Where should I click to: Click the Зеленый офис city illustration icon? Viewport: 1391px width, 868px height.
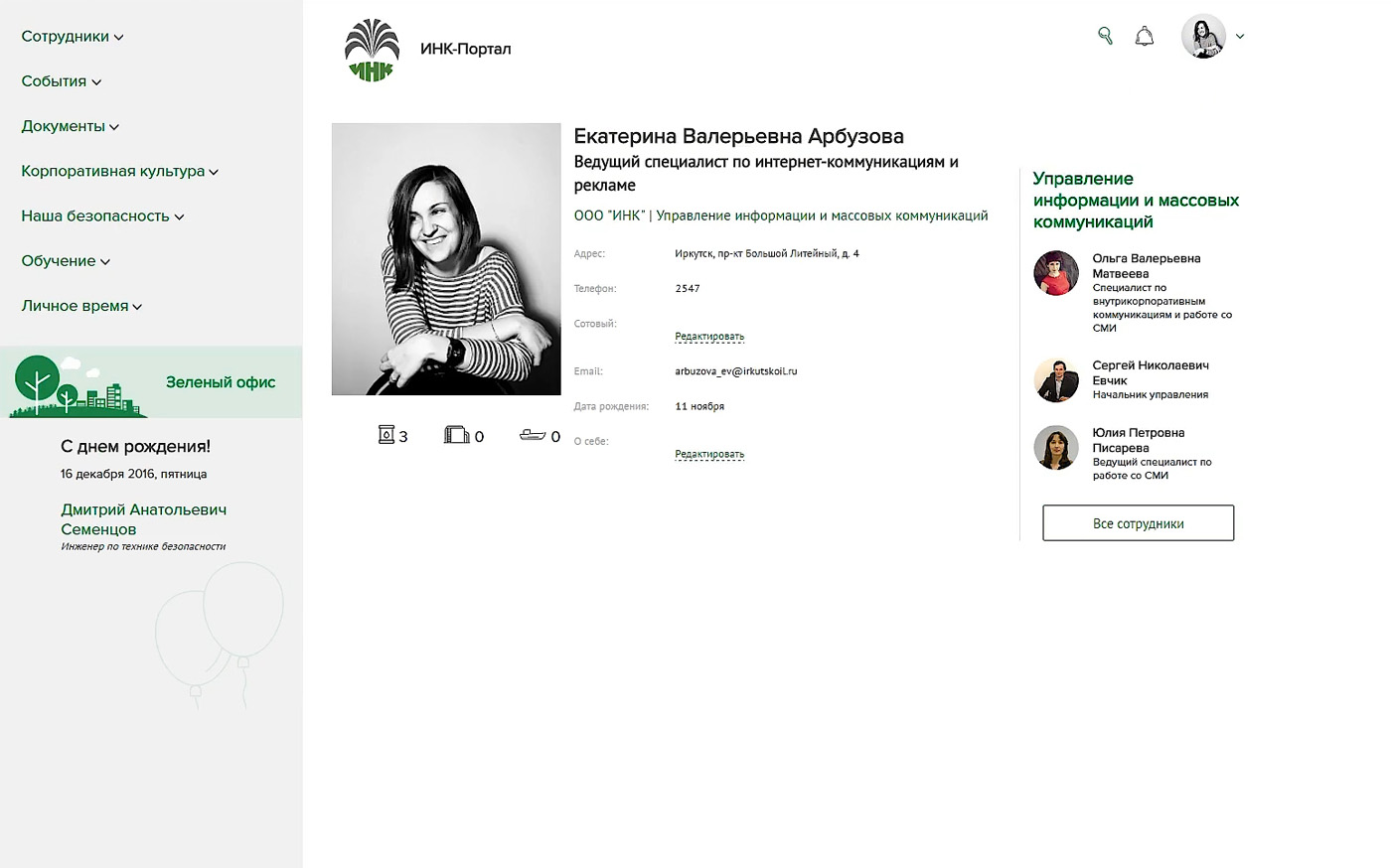click(76, 386)
